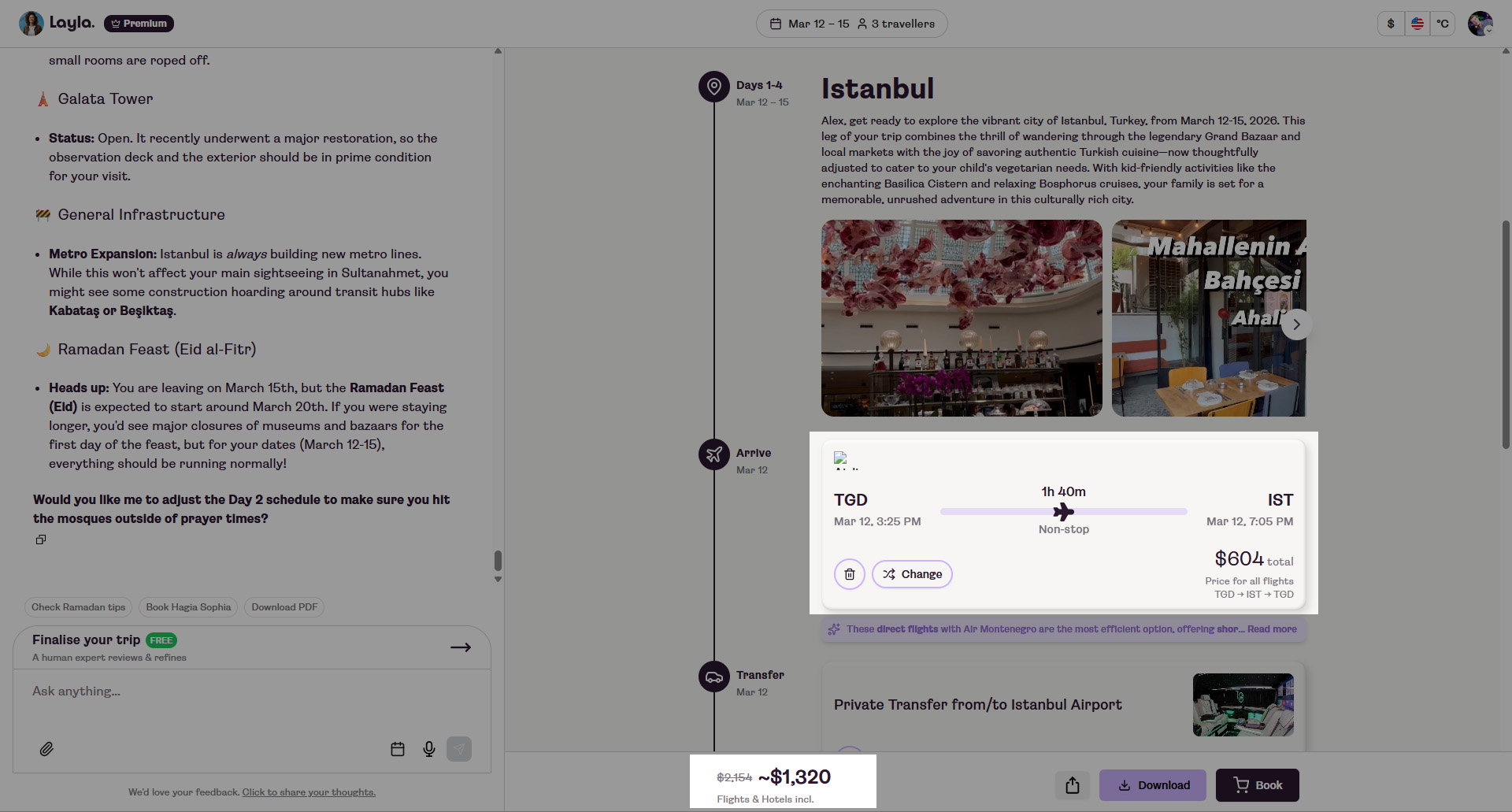Image resolution: width=1512 pixels, height=812 pixels.
Task: Choose the Book Hagia Sophia suggestion
Action: tap(188, 607)
